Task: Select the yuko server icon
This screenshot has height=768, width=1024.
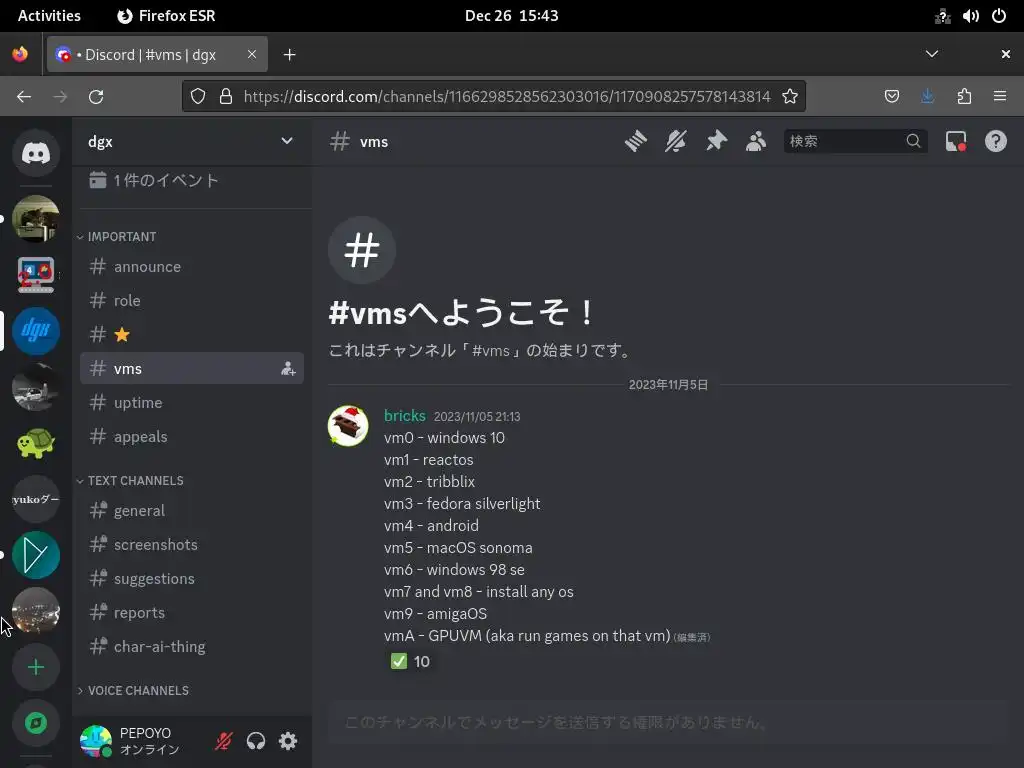Action: pyautogui.click(x=36, y=499)
